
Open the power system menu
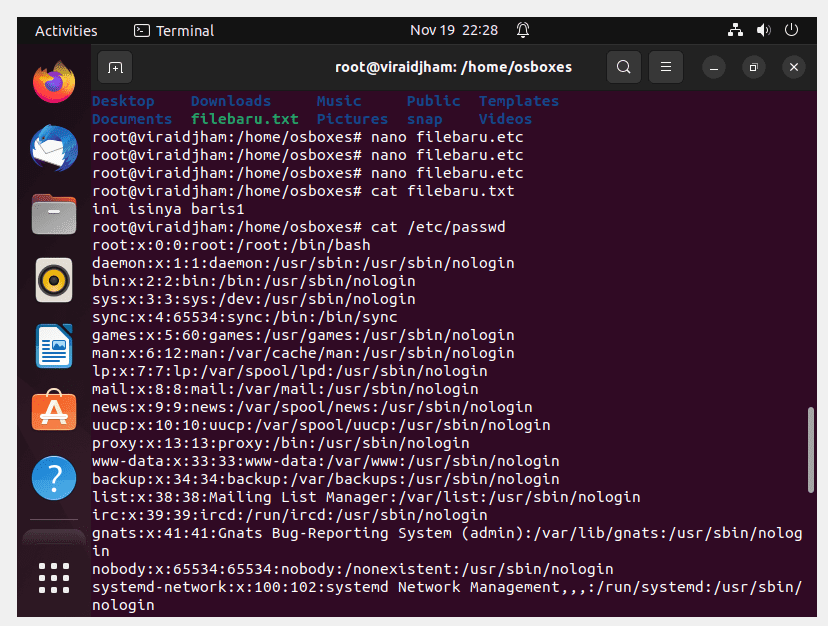(x=791, y=30)
